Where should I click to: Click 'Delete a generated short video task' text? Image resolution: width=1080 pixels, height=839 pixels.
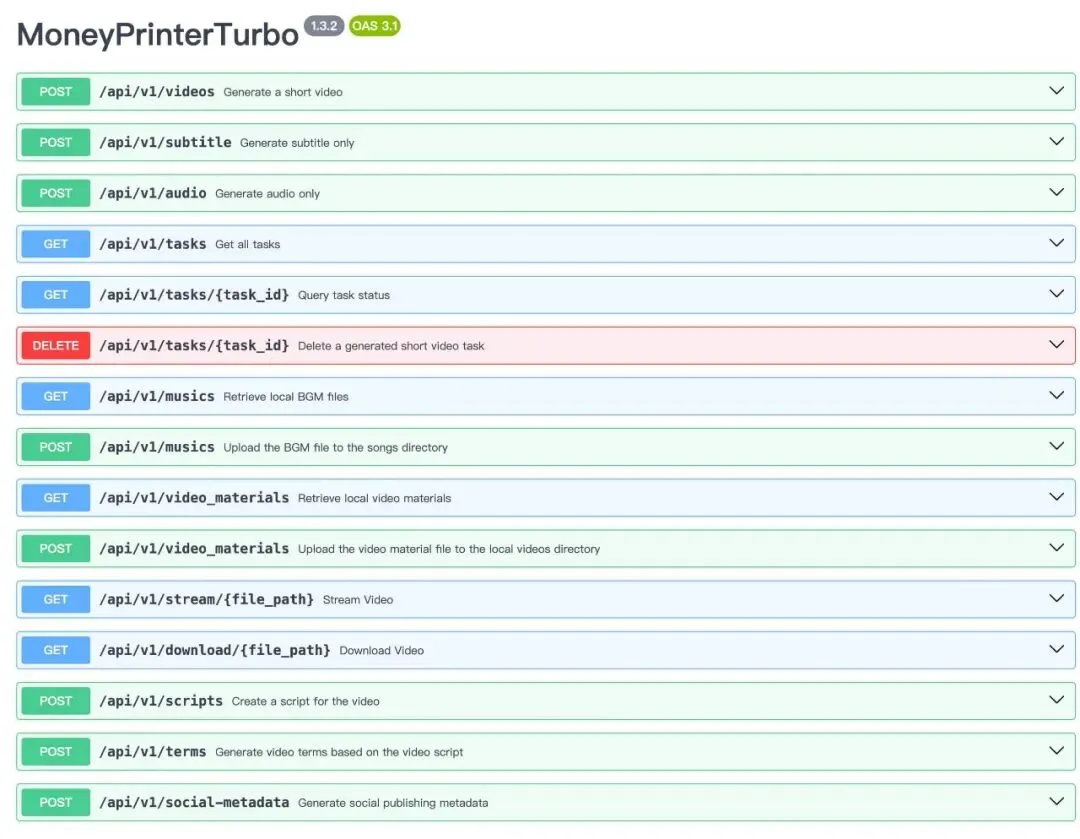tap(391, 346)
